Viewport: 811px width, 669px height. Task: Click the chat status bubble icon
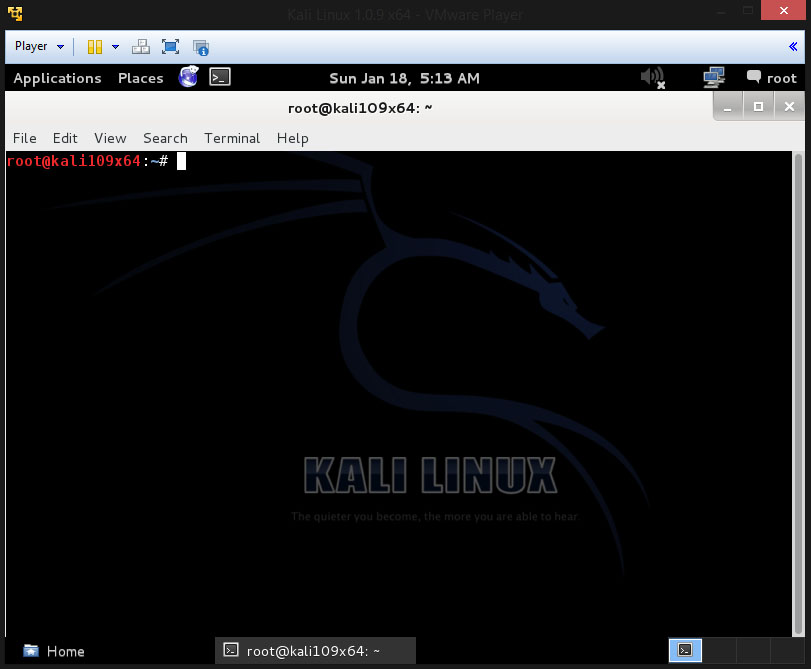[754, 77]
